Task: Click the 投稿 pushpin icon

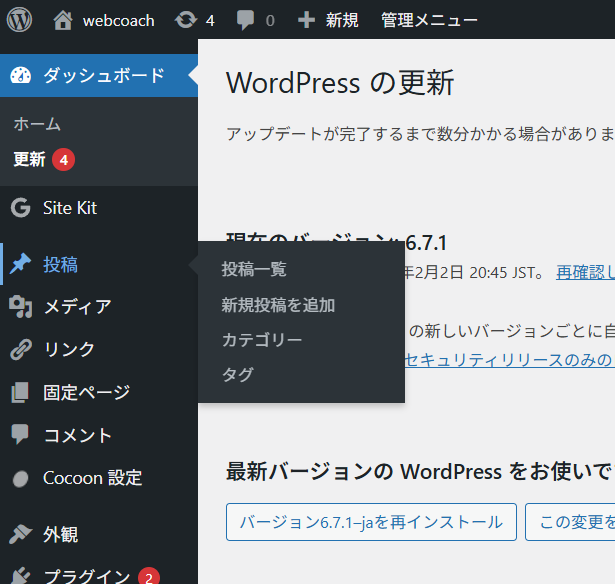Action: pyautogui.click(x=20, y=264)
